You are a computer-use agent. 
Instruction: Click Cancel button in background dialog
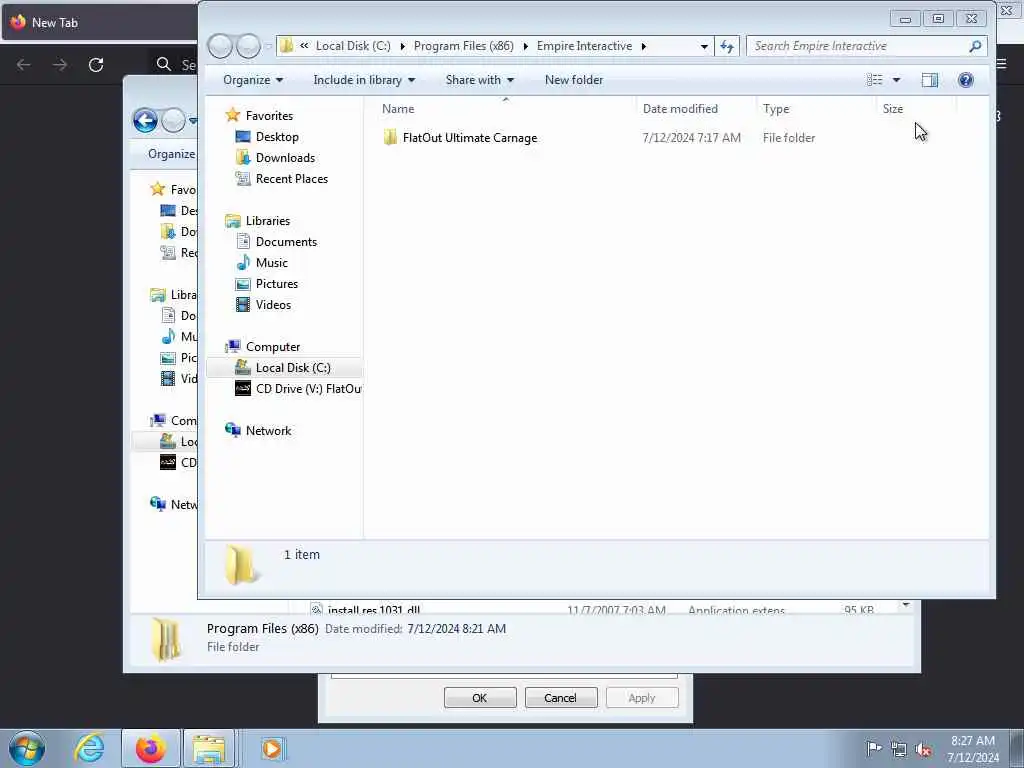(x=560, y=697)
